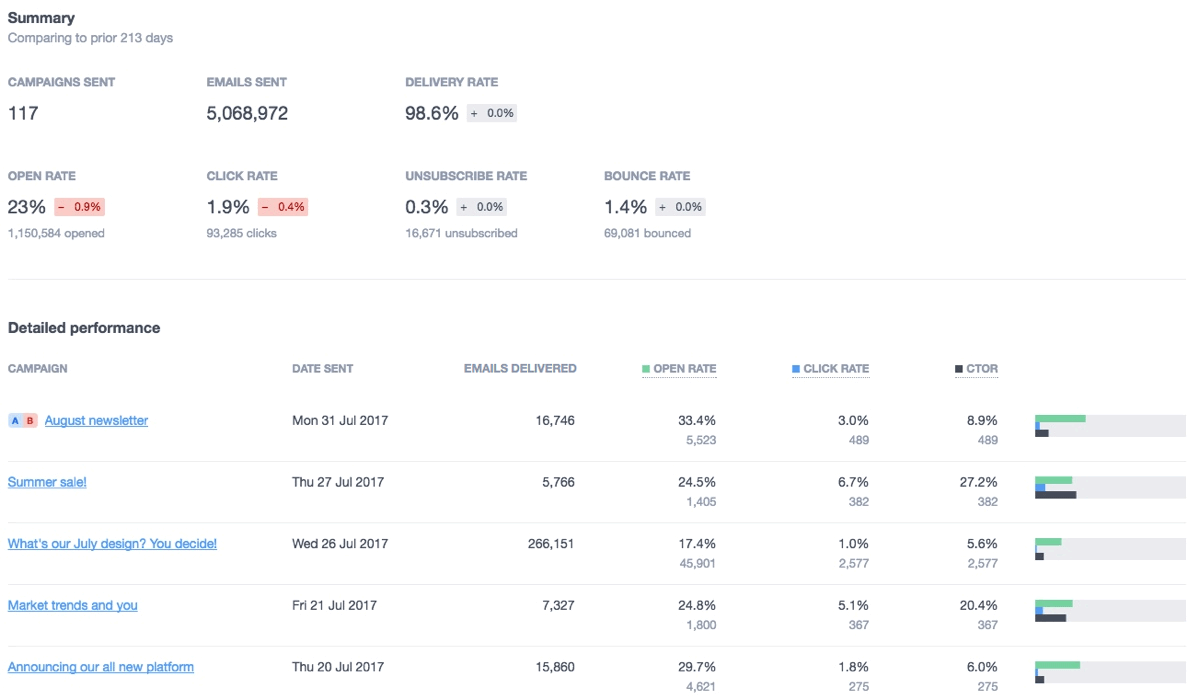Click the 69,081 bounced text
The image size is (1200, 700).
647,233
